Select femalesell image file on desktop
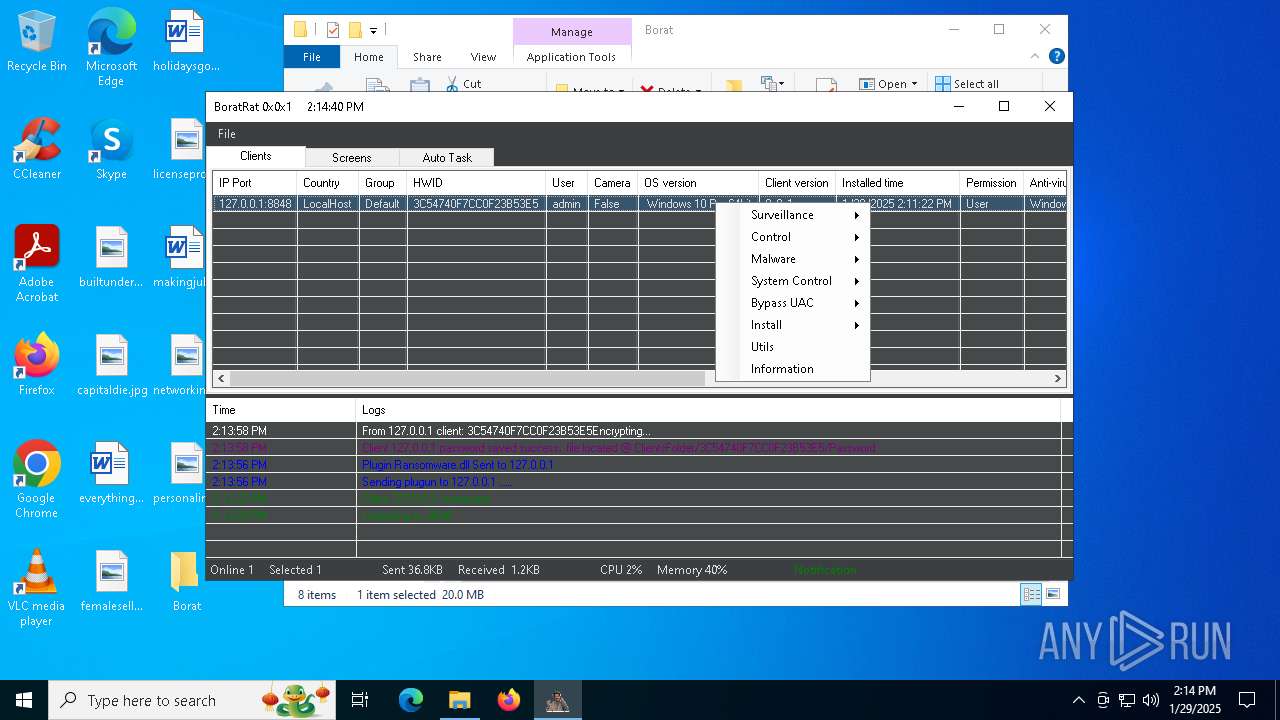The width and height of the screenshot is (1280, 720). [111, 580]
